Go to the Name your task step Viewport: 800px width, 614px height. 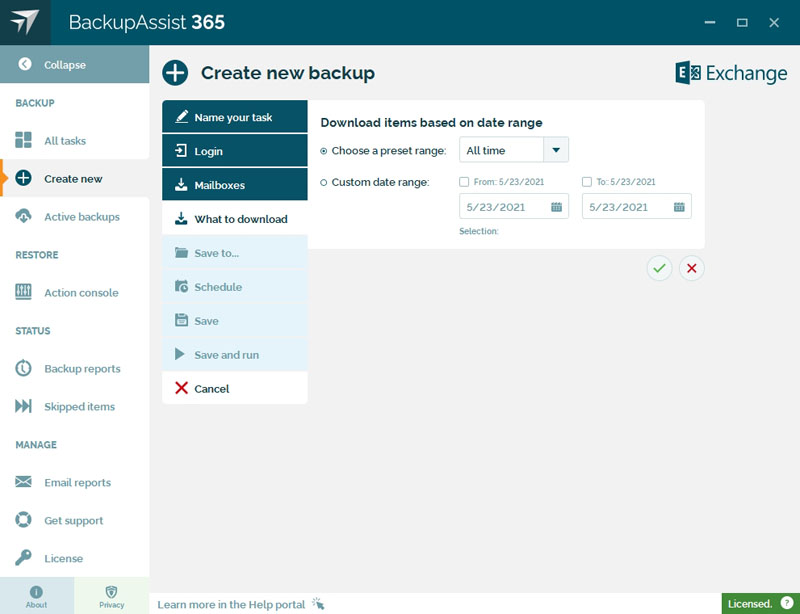[235, 117]
